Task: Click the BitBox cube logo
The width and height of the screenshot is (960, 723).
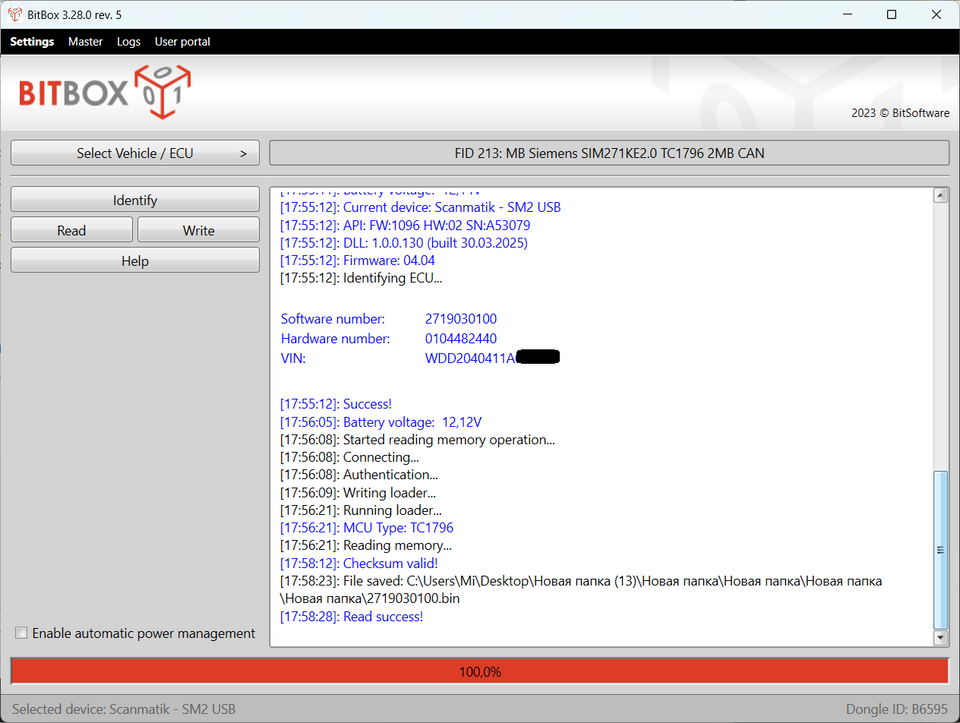Action: 162,93
